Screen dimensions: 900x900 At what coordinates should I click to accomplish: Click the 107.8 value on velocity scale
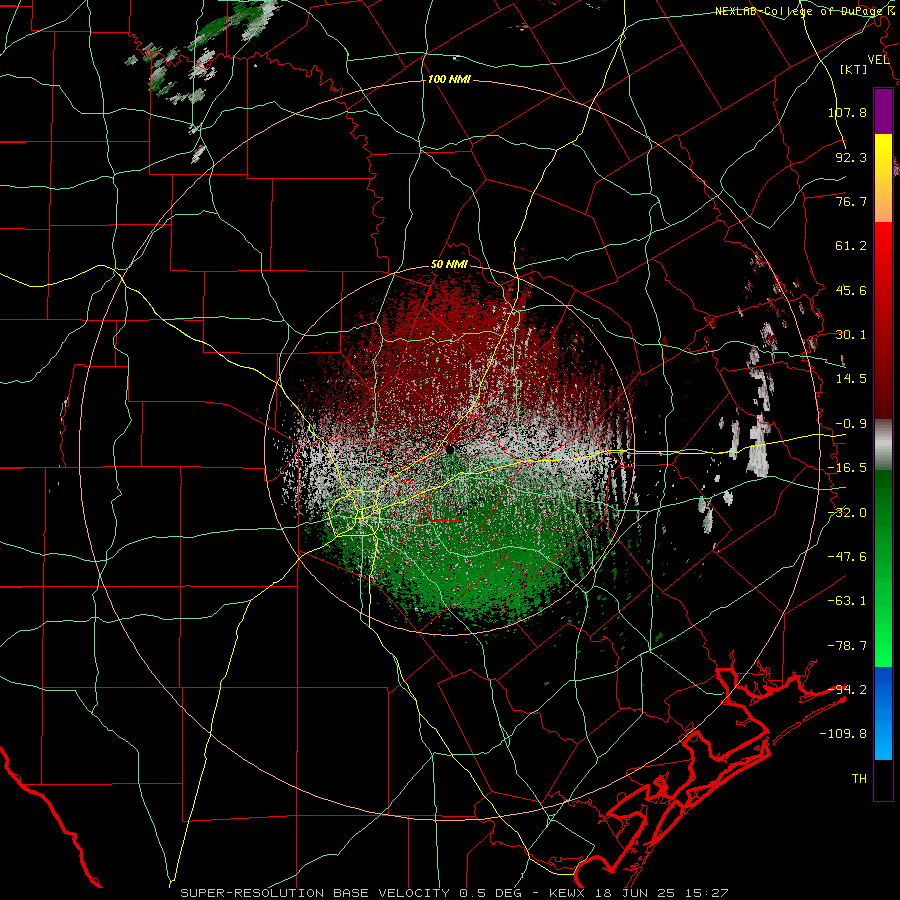[847, 112]
